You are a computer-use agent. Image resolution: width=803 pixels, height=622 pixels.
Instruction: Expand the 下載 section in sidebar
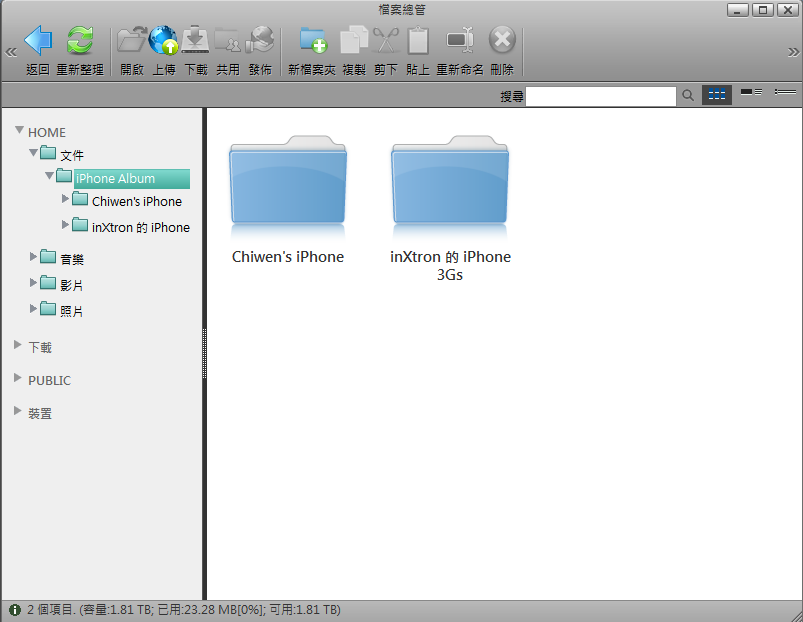tap(18, 346)
